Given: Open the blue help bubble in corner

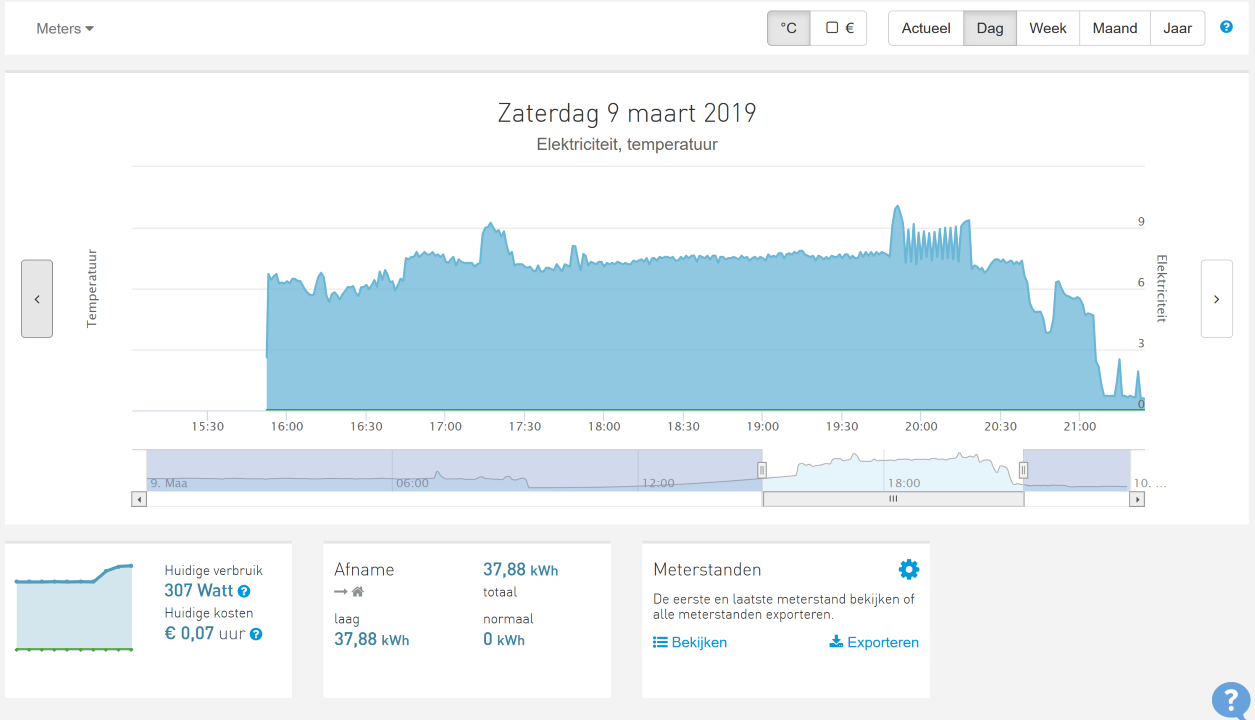Looking at the screenshot, I should [x=1230, y=700].
